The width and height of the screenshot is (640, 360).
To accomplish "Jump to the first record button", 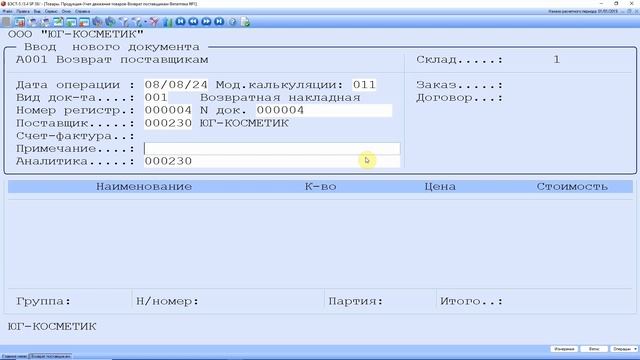I will click(180, 21).
